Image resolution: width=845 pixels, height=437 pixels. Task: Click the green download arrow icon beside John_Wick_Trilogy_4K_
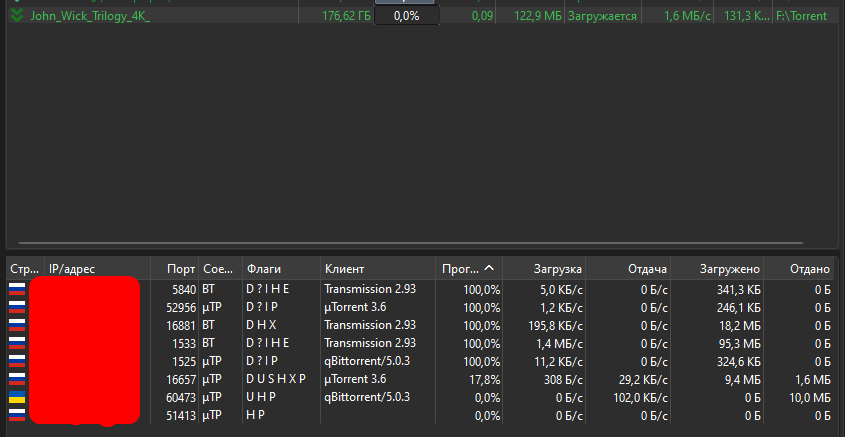pyautogui.click(x=16, y=17)
